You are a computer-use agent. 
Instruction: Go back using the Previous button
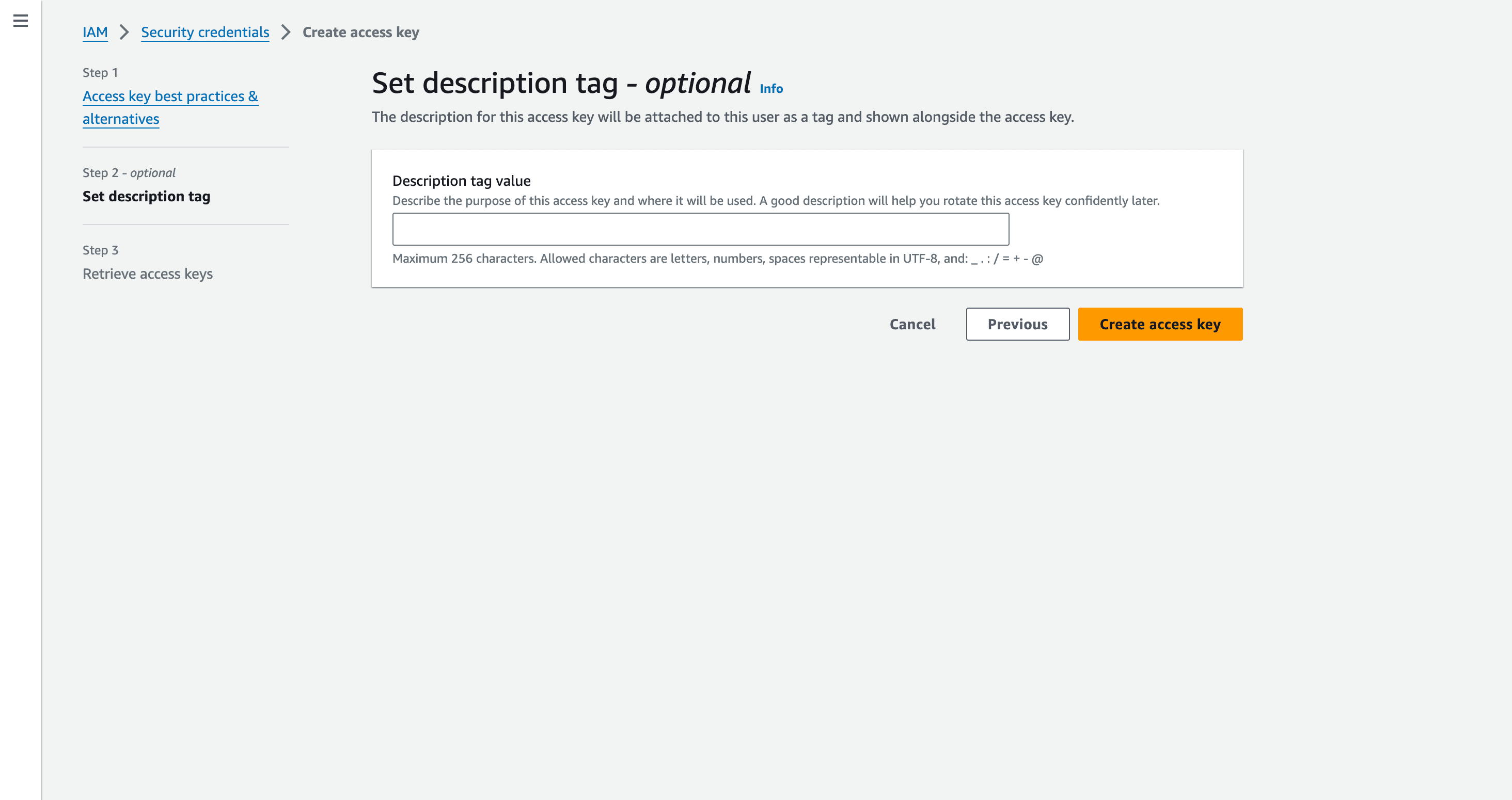(1017, 324)
